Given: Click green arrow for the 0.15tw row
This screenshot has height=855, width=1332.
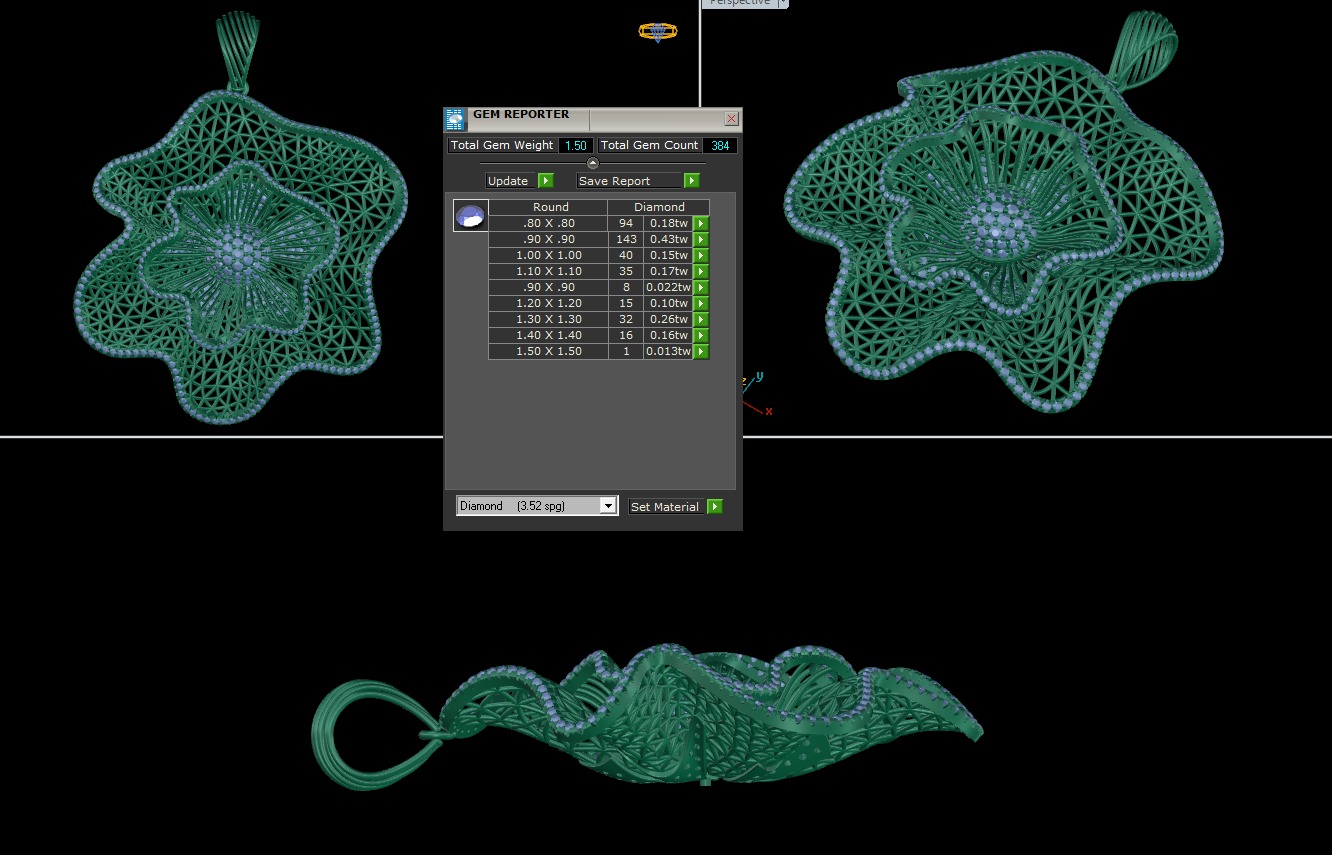Looking at the screenshot, I should click(701, 255).
